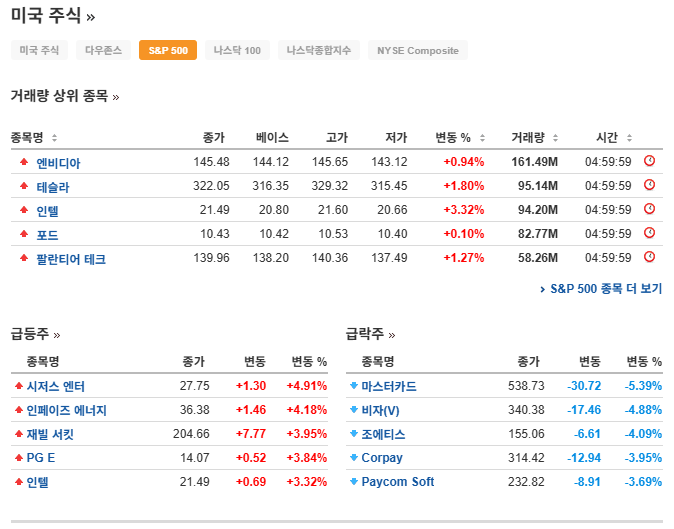Open the 급등주 section link
674x529 pixels.
tap(35, 334)
